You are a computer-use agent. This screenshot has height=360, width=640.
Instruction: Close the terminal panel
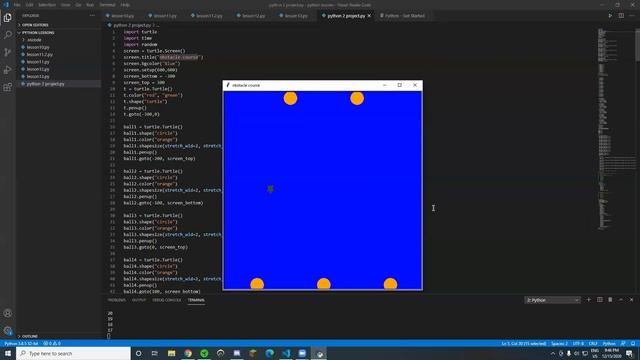pyautogui.click(x=631, y=300)
